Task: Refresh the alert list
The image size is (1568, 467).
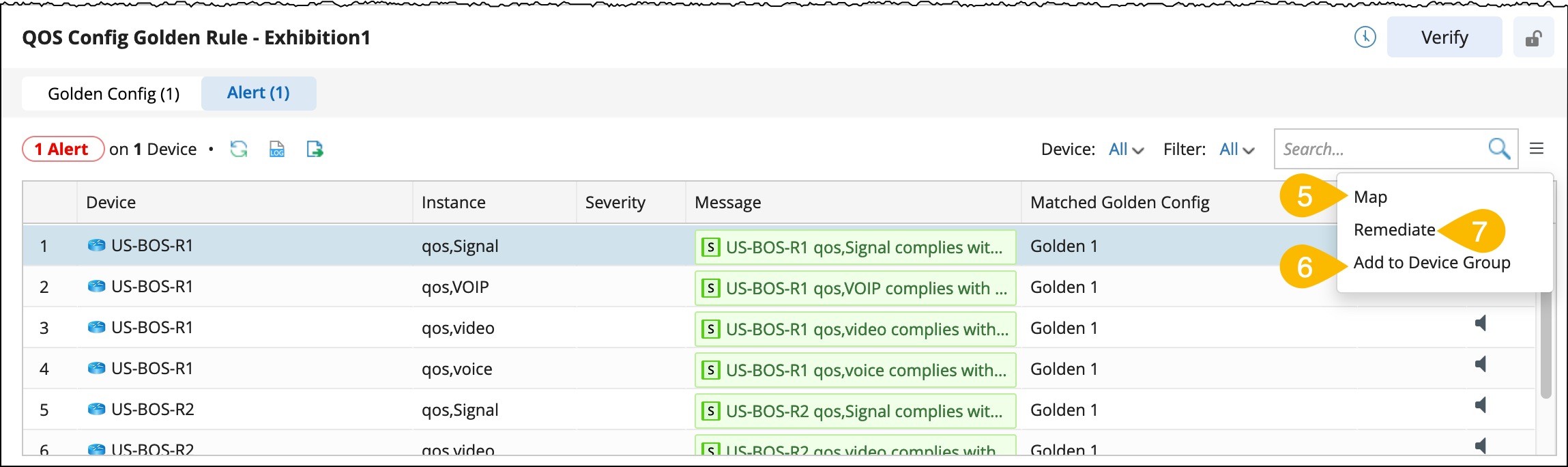Action: (239, 149)
